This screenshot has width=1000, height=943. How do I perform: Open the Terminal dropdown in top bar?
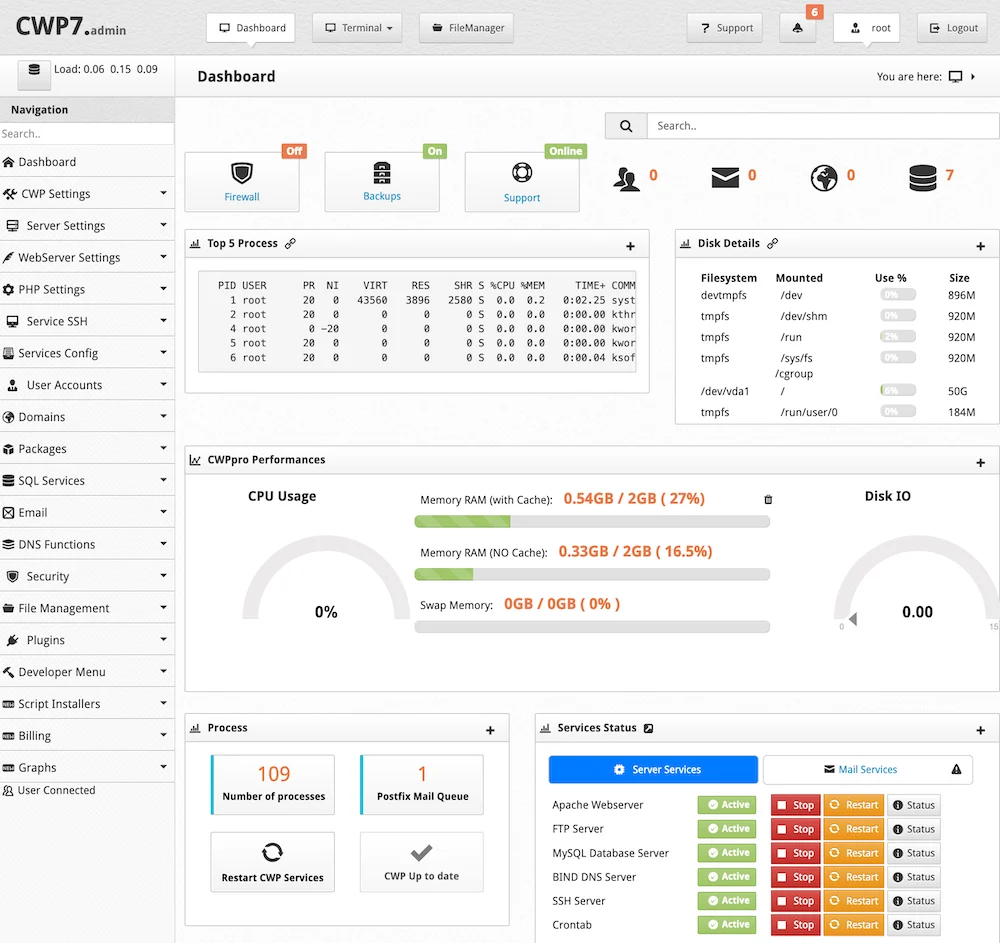(357, 28)
